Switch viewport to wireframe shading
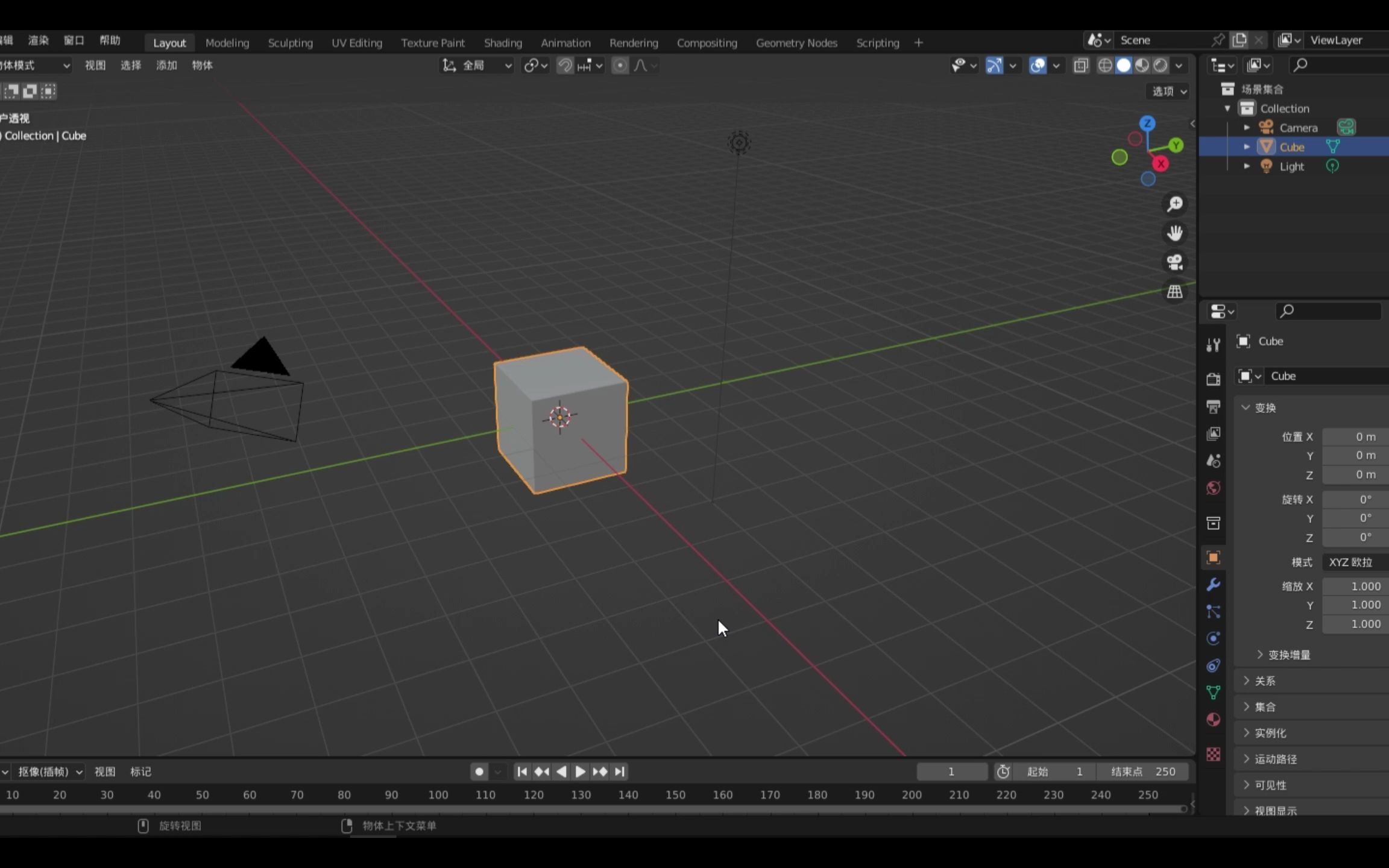1389x868 pixels. [x=1106, y=65]
